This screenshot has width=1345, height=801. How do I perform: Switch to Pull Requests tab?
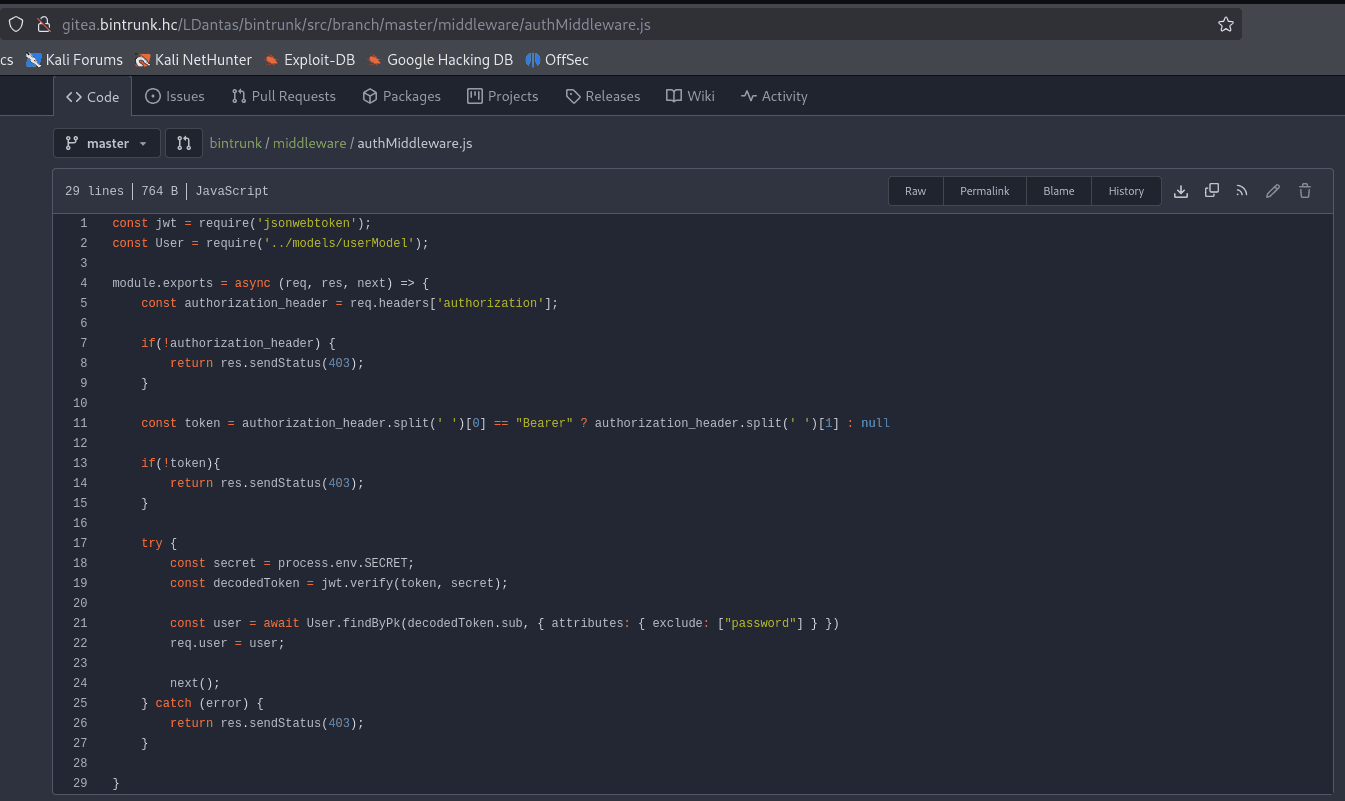click(283, 96)
